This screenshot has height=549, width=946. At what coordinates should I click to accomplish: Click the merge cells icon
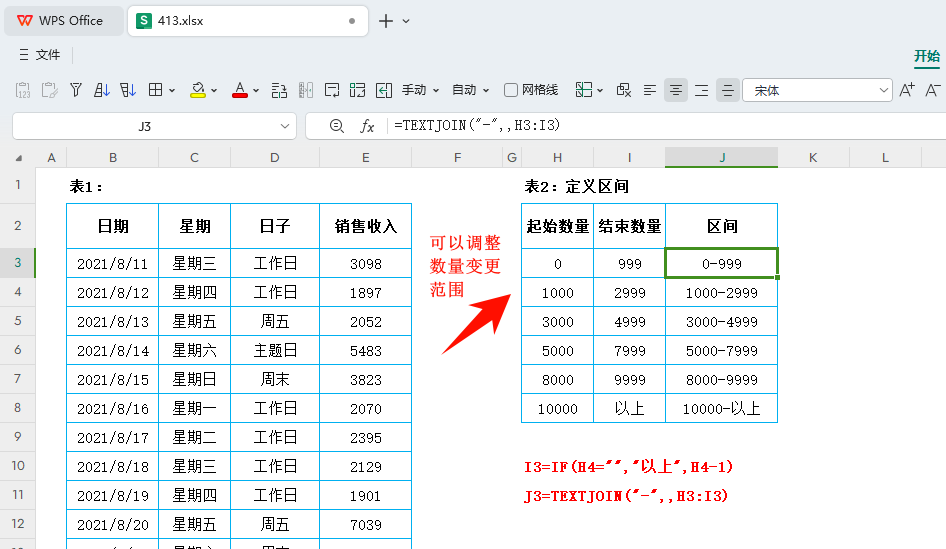[357, 90]
